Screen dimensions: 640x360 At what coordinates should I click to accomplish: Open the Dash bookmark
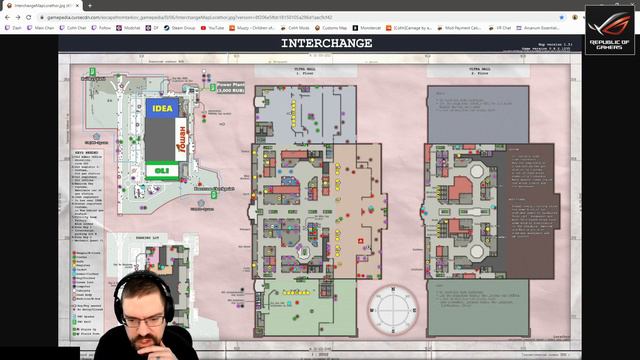click(x=13, y=28)
